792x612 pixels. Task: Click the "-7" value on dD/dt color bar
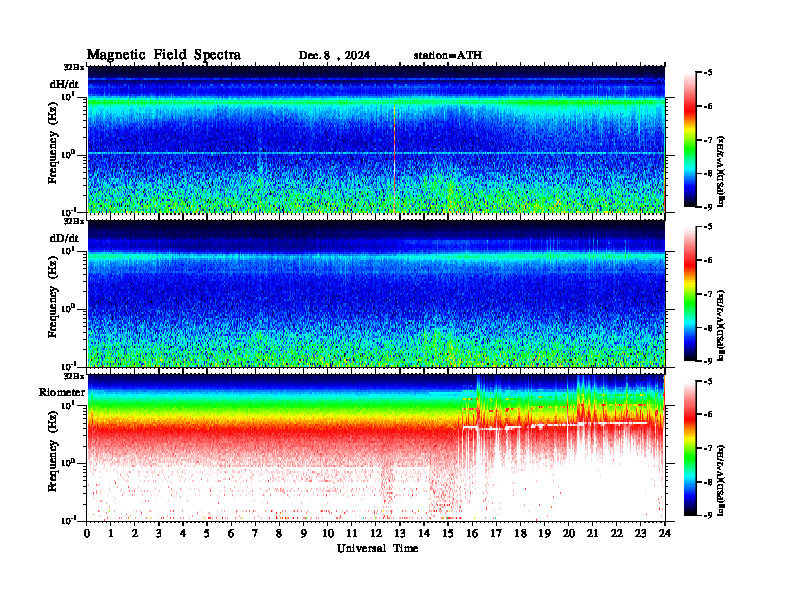(708, 294)
